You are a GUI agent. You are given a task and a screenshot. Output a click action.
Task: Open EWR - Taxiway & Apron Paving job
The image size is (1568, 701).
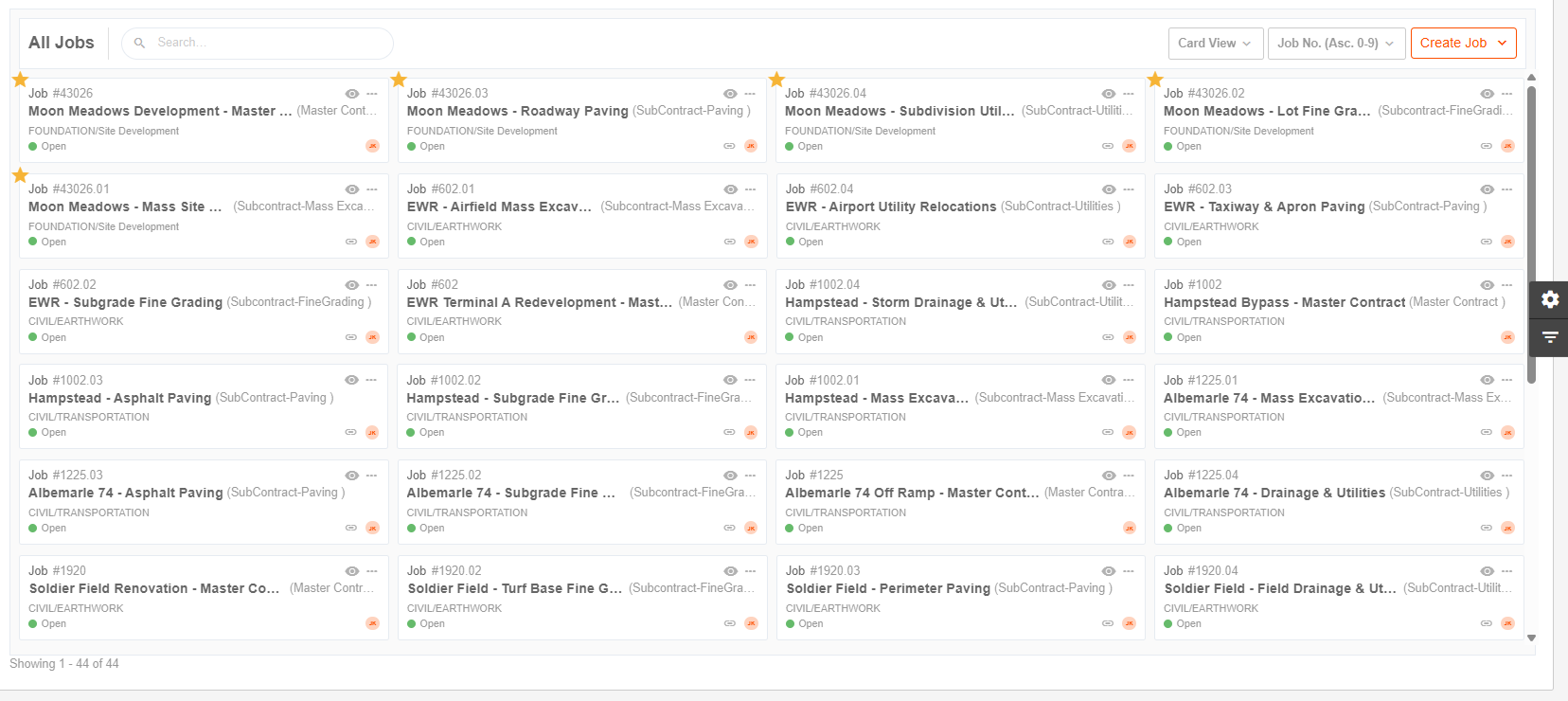1264,207
